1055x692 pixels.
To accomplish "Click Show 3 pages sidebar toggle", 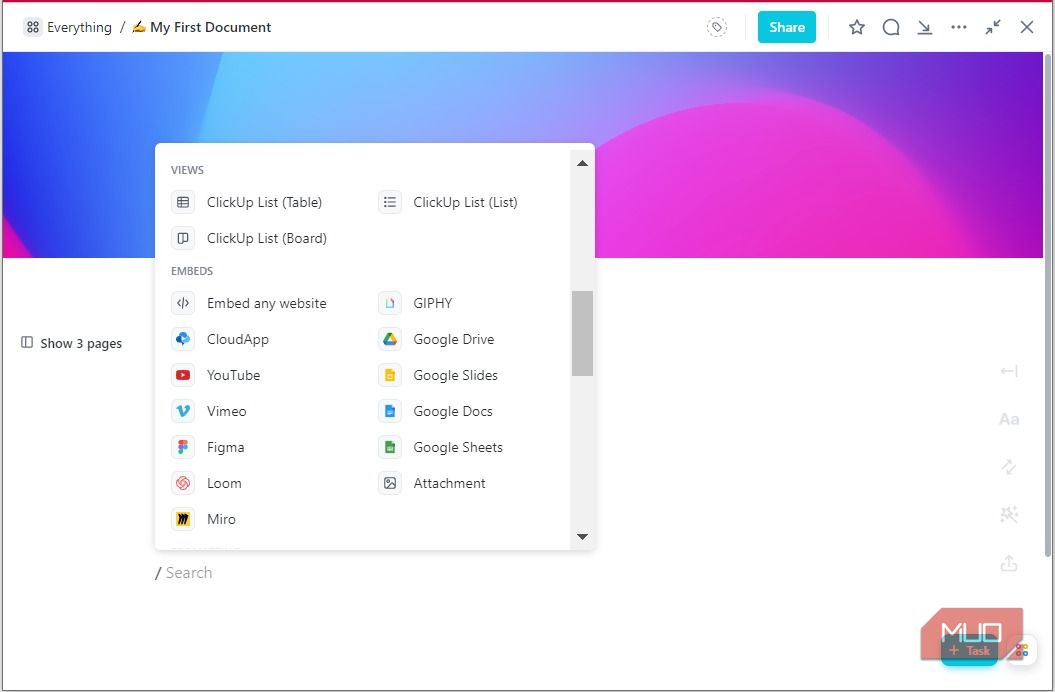I will point(72,343).
